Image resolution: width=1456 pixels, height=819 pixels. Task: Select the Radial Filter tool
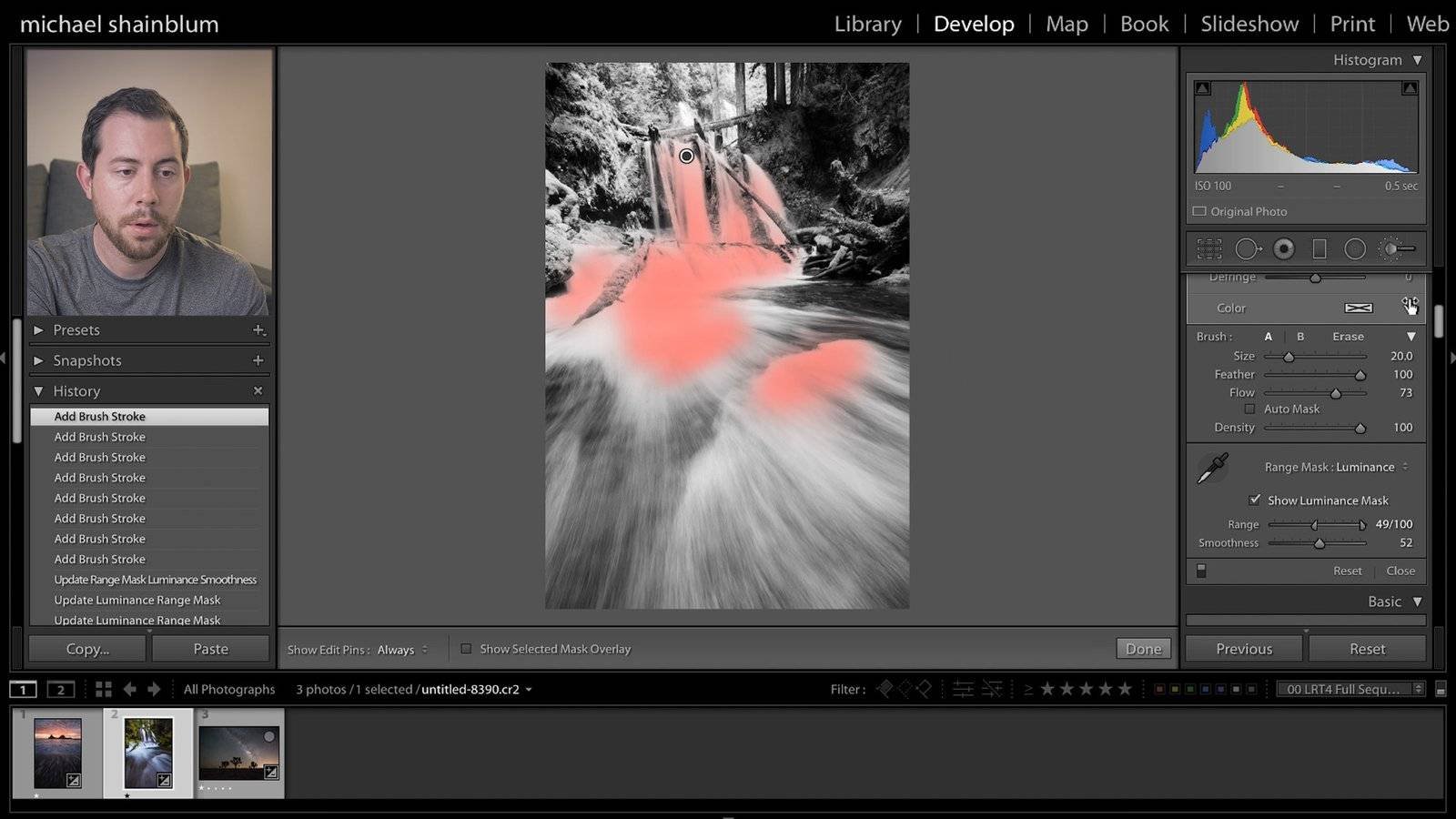(1355, 248)
